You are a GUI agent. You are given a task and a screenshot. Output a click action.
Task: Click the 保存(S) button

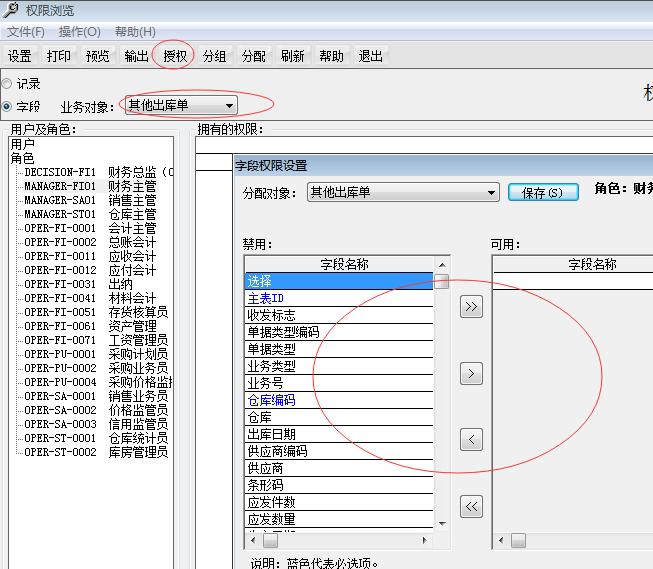[x=543, y=192]
